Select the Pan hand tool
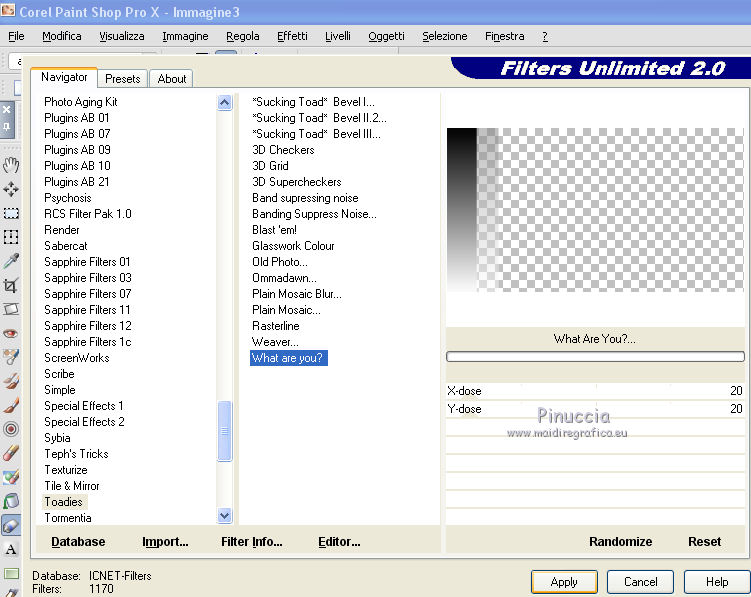 tap(11, 165)
